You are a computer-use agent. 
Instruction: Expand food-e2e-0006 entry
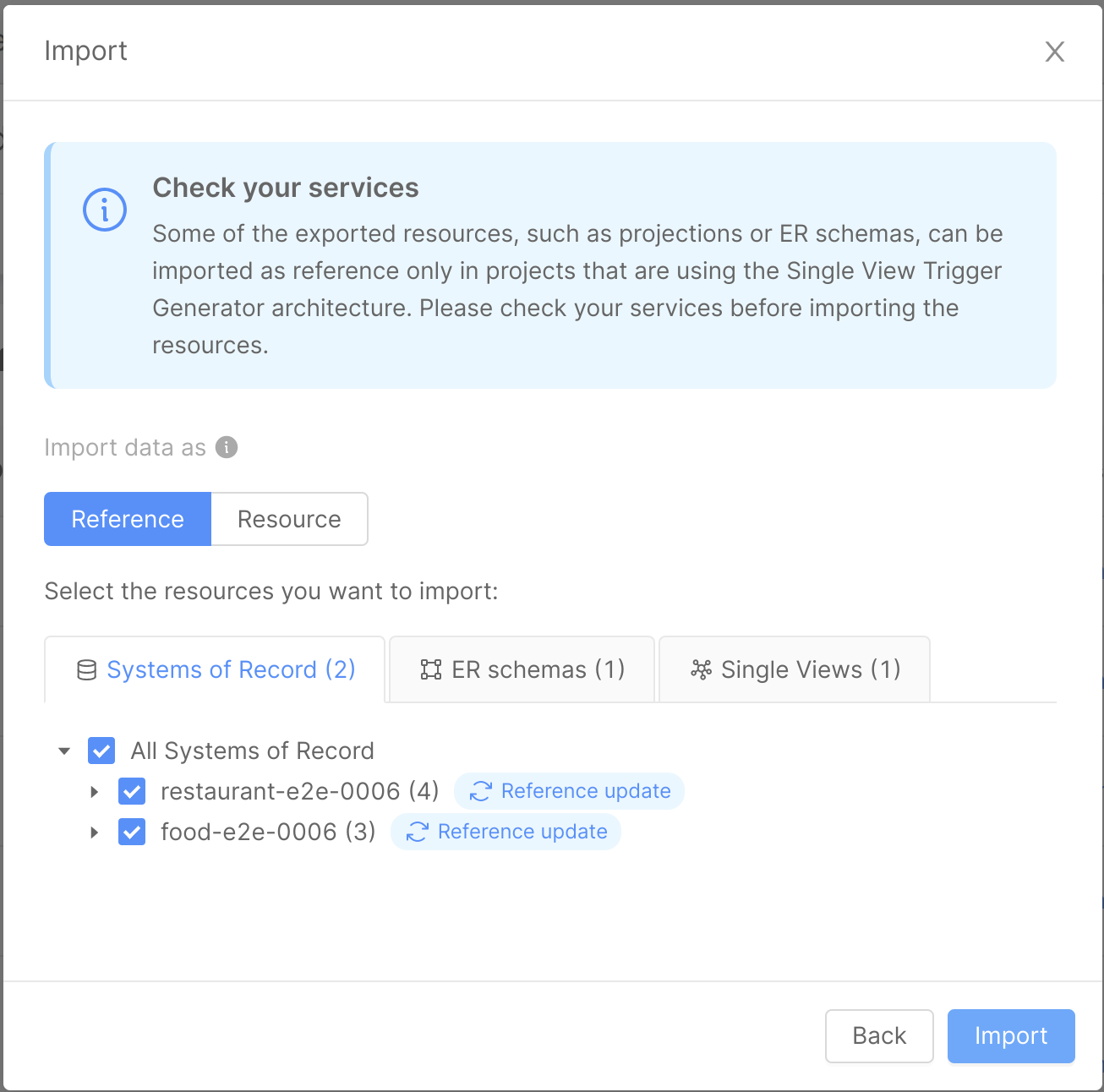click(x=93, y=832)
